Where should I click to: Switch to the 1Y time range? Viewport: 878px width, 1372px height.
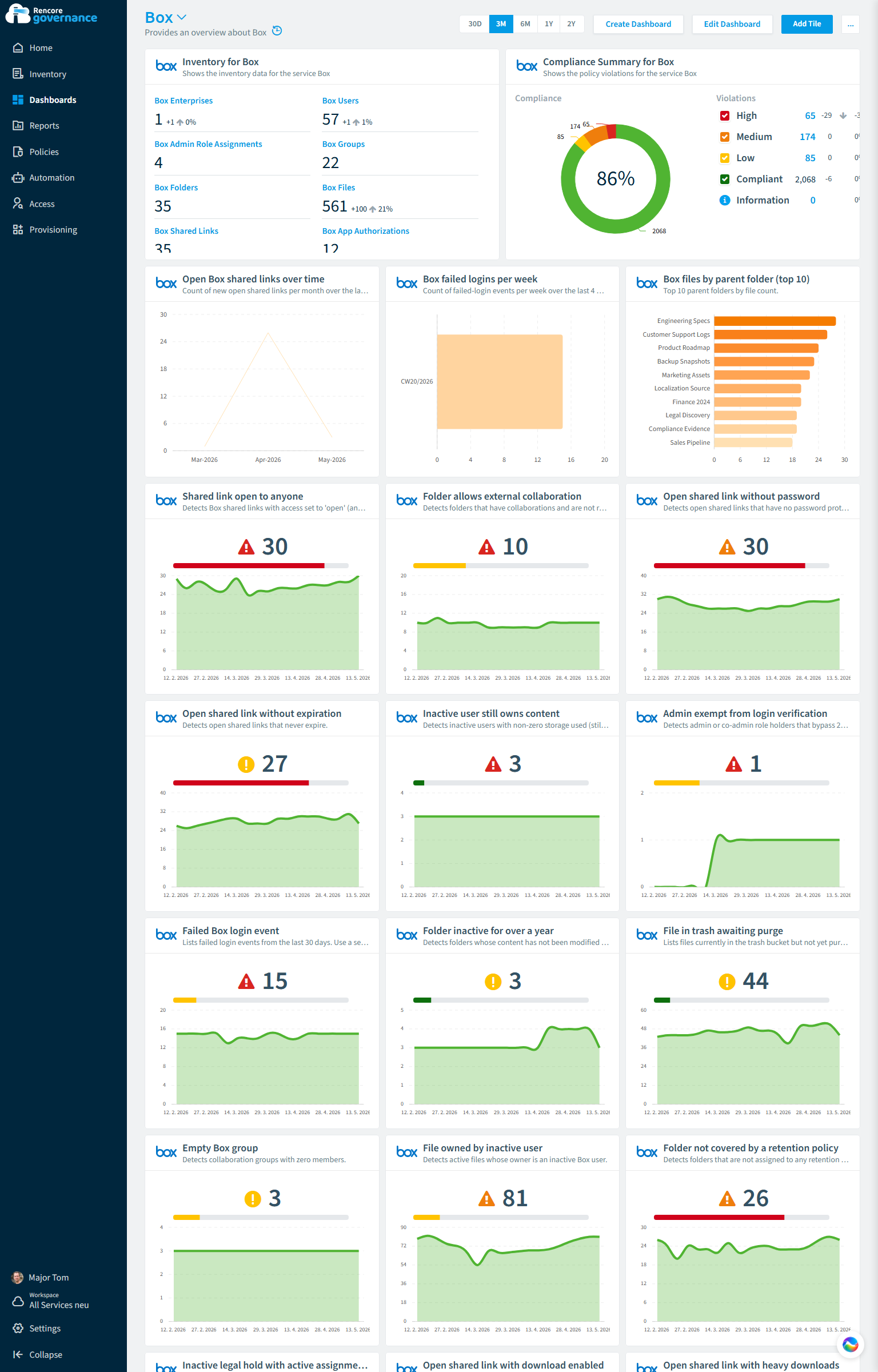point(549,24)
